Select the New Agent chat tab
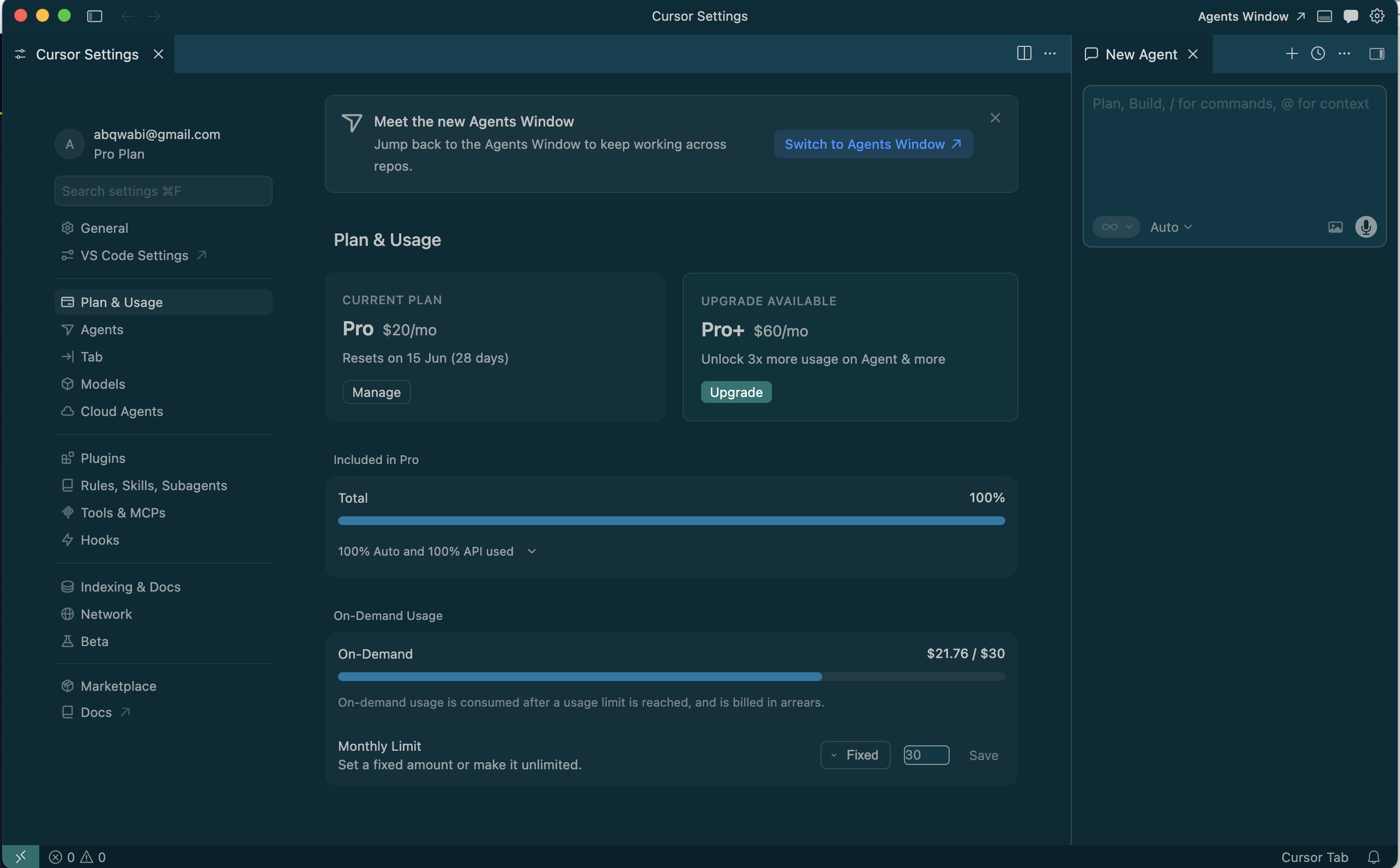The image size is (1400, 868). (x=1141, y=54)
